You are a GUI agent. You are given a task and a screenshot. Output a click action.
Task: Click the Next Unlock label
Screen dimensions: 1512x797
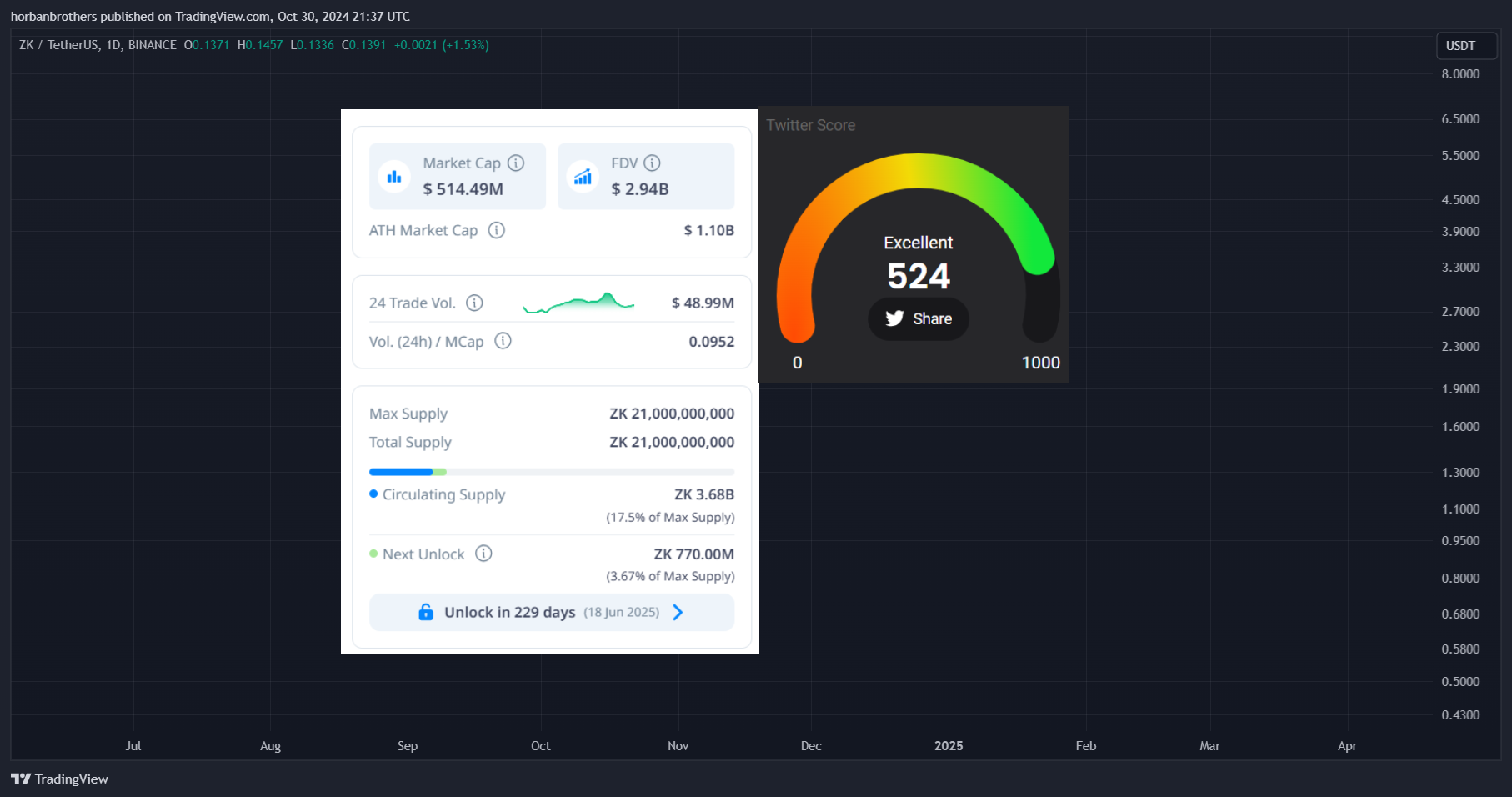tap(423, 554)
